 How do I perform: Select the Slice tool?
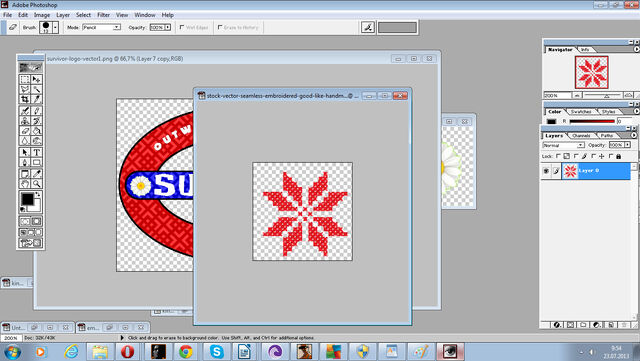[x=36, y=99]
